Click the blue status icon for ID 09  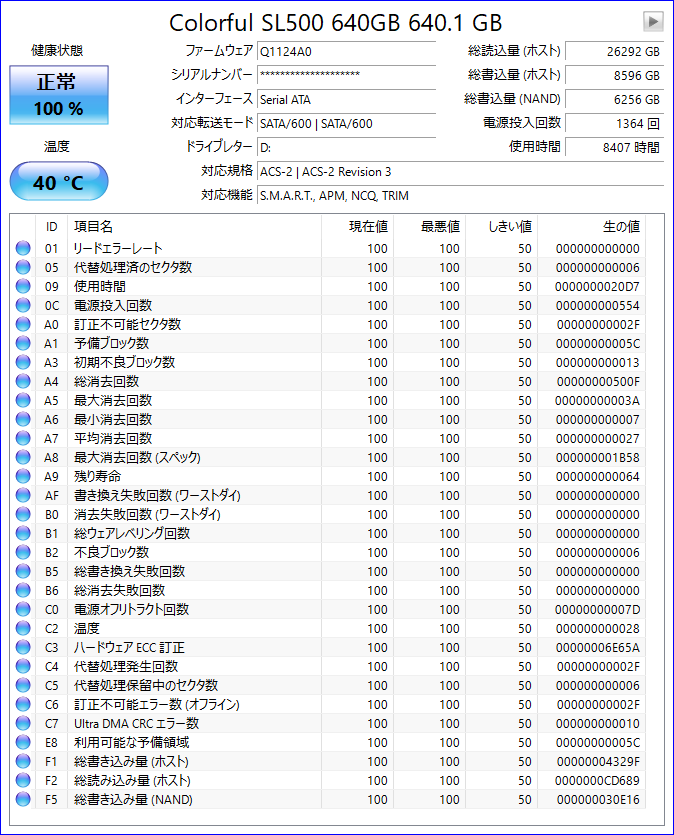click(23, 286)
